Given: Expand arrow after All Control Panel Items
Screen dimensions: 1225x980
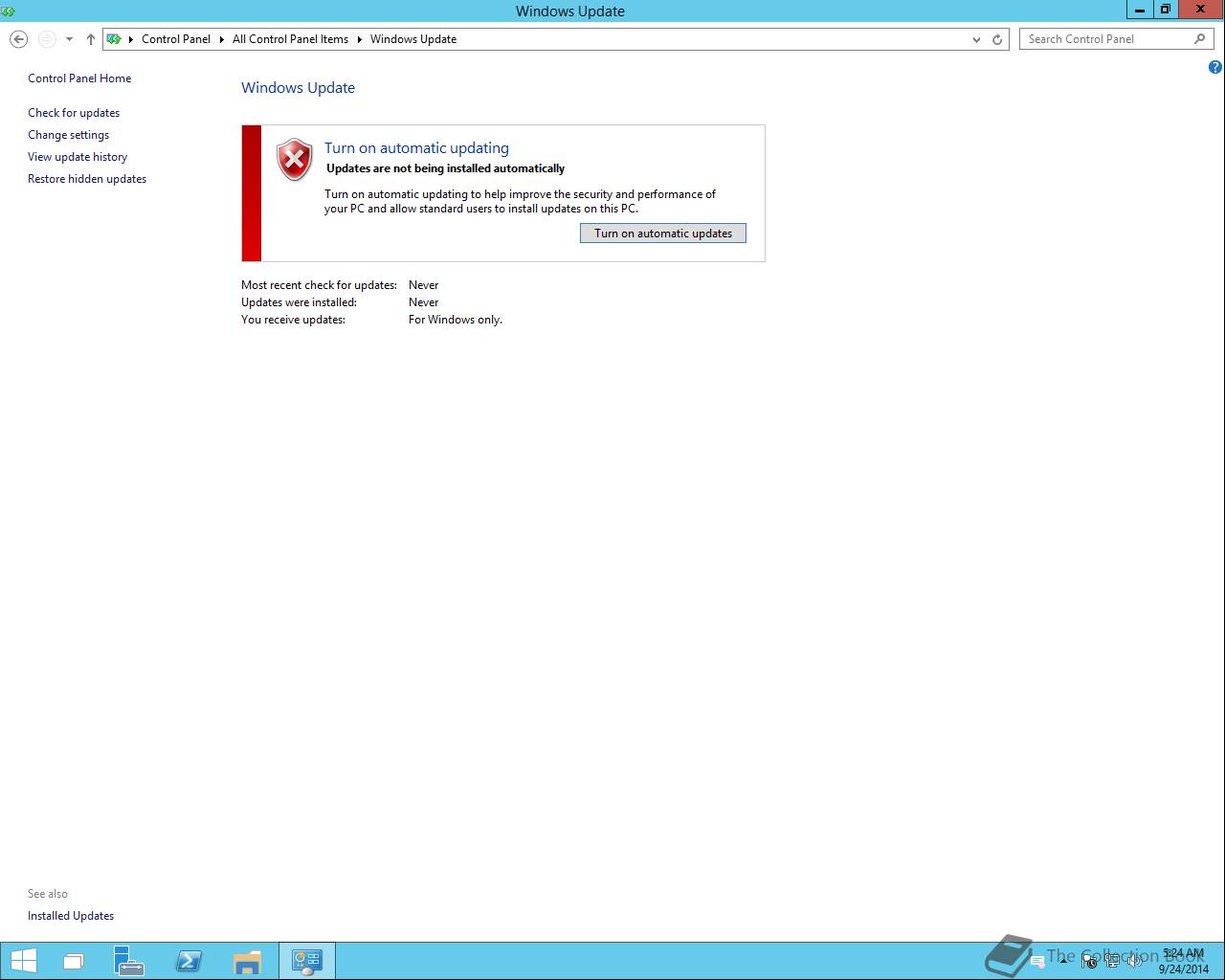Looking at the screenshot, I should click(x=360, y=39).
